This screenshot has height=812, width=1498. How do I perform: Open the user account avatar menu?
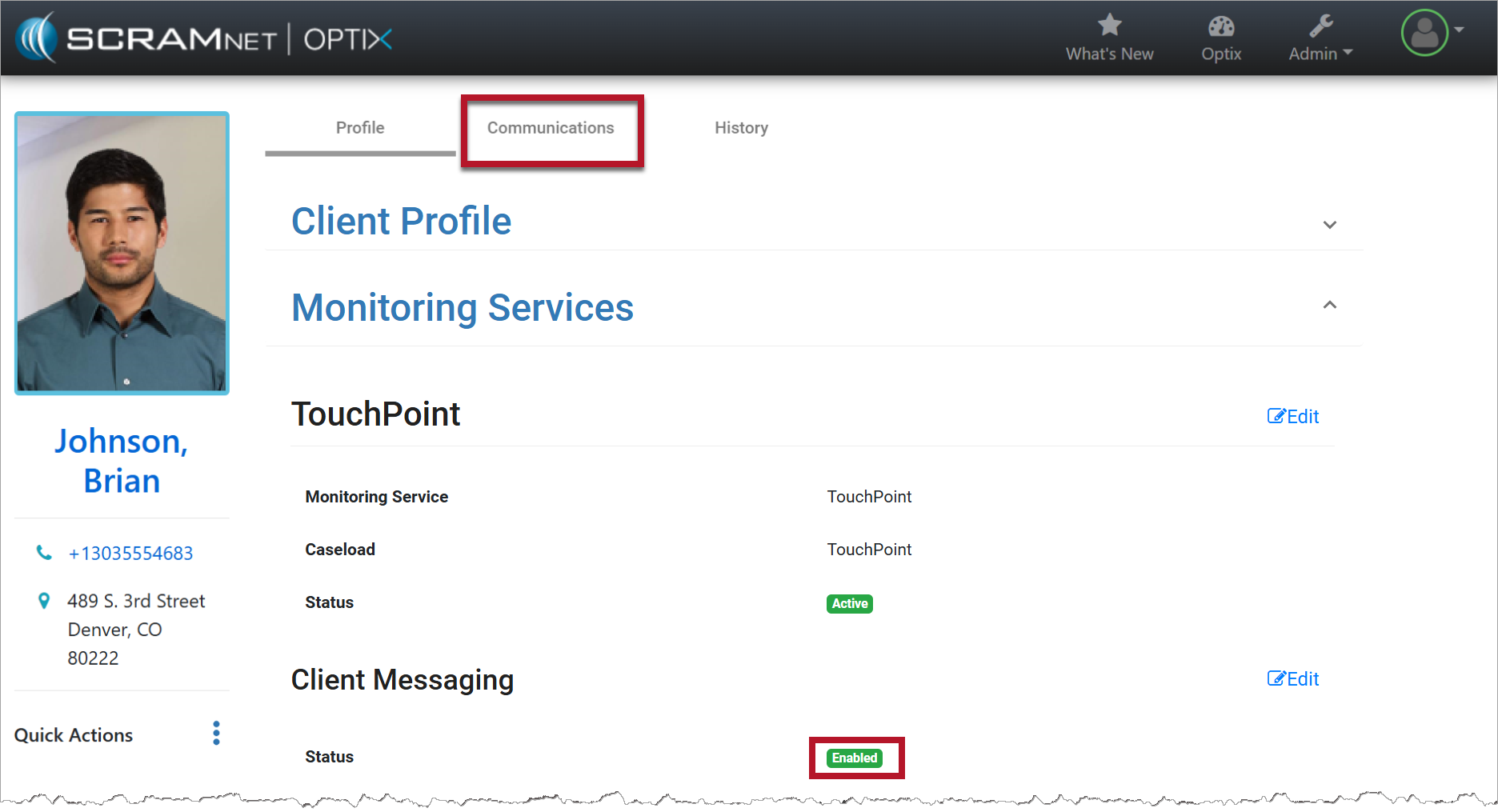pyautogui.click(x=1424, y=33)
